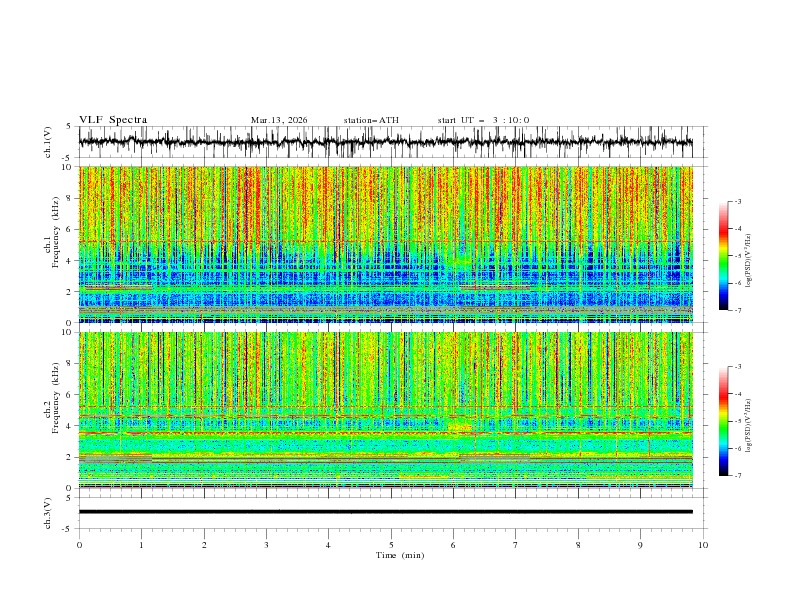Click the 'VLF Spectra' title text
The image size is (792, 612).
pos(113,120)
